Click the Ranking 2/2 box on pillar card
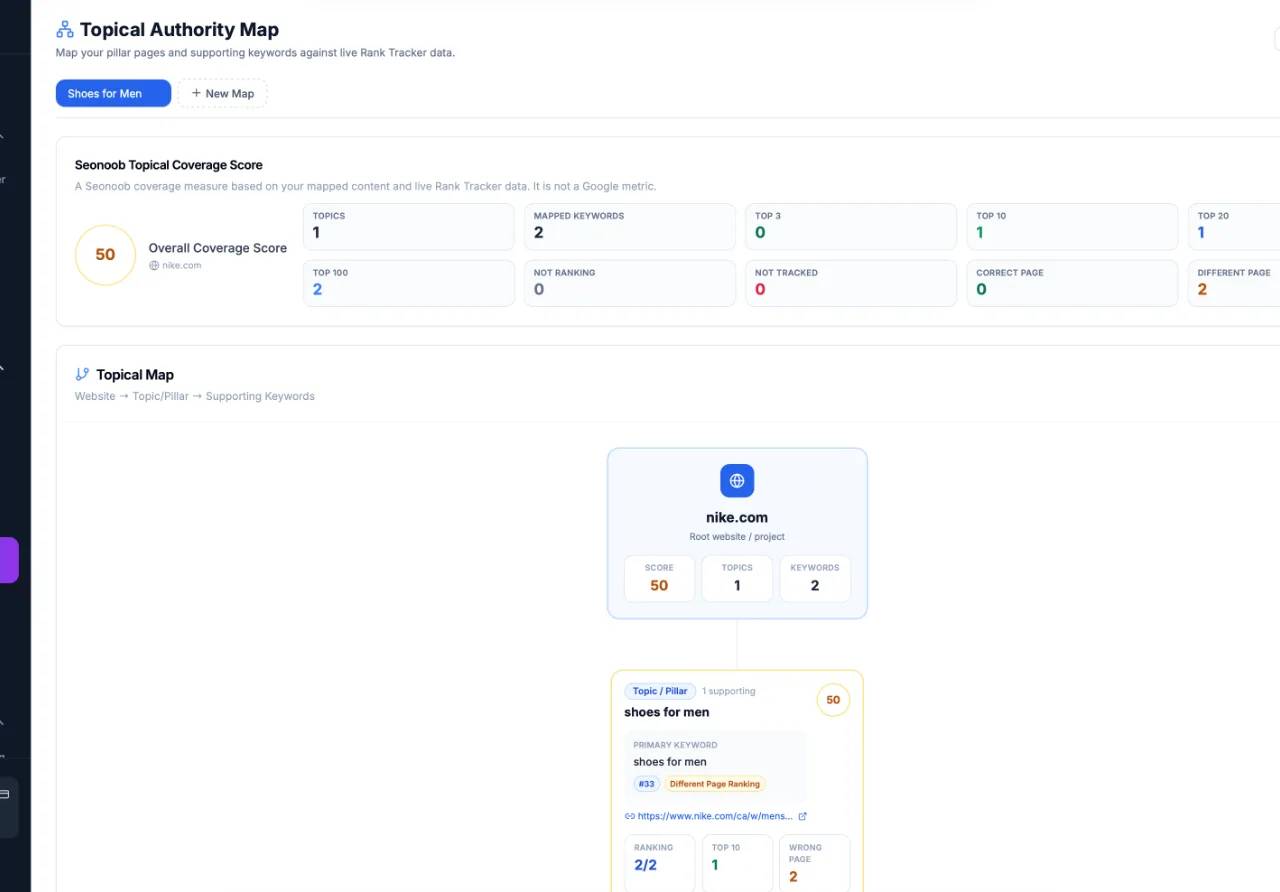 (659, 863)
